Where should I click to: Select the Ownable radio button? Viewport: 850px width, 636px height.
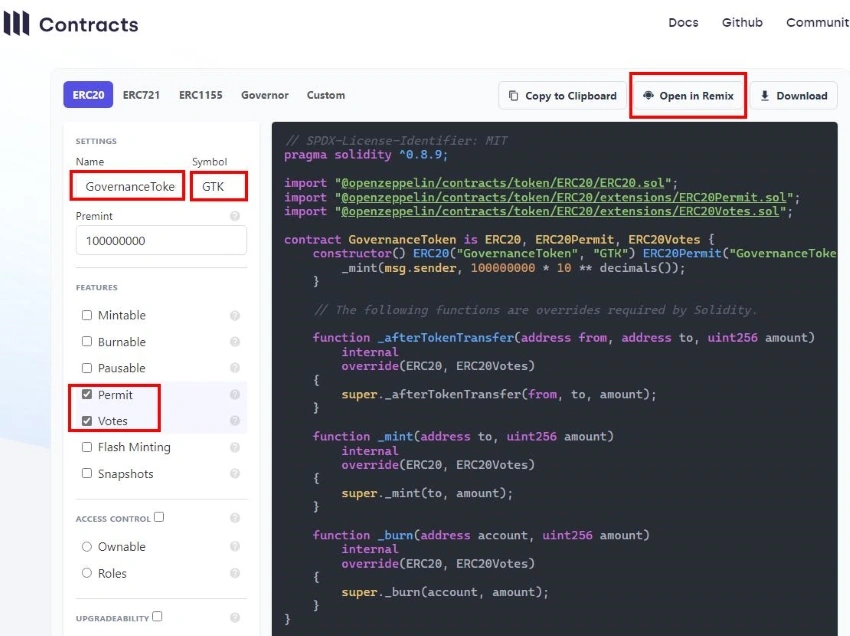(87, 547)
